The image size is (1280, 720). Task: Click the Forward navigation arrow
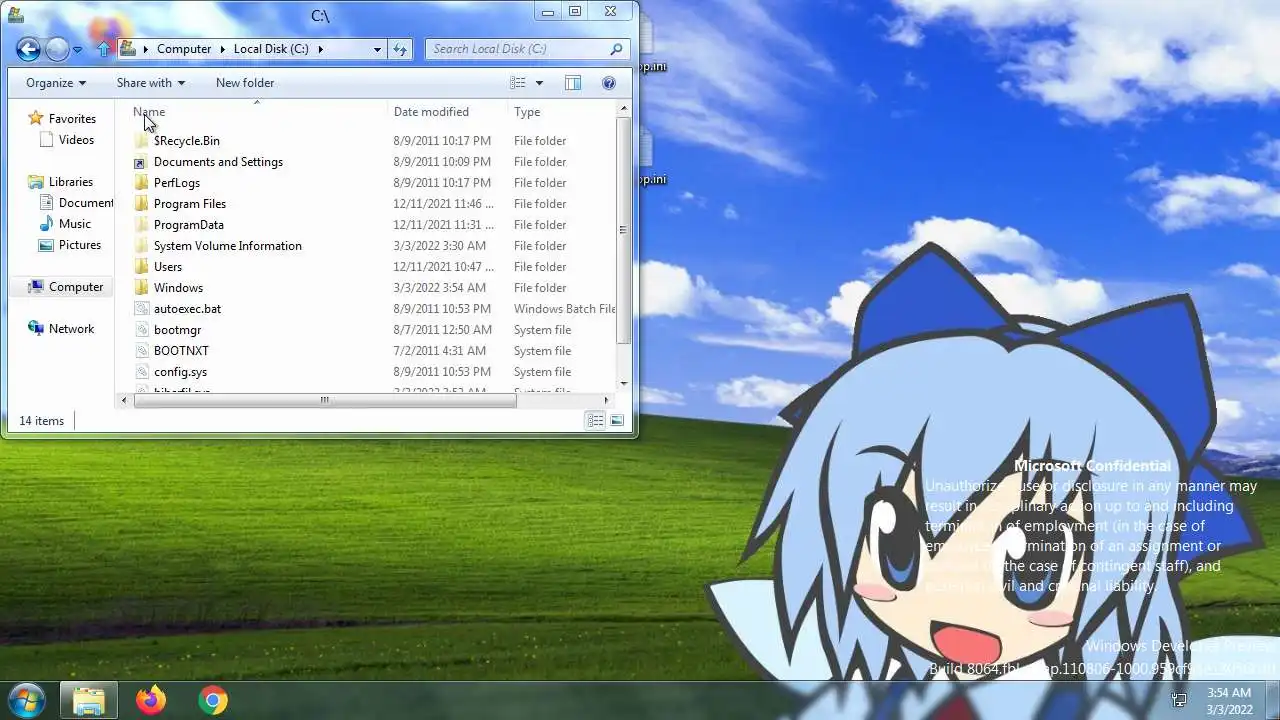pos(57,49)
